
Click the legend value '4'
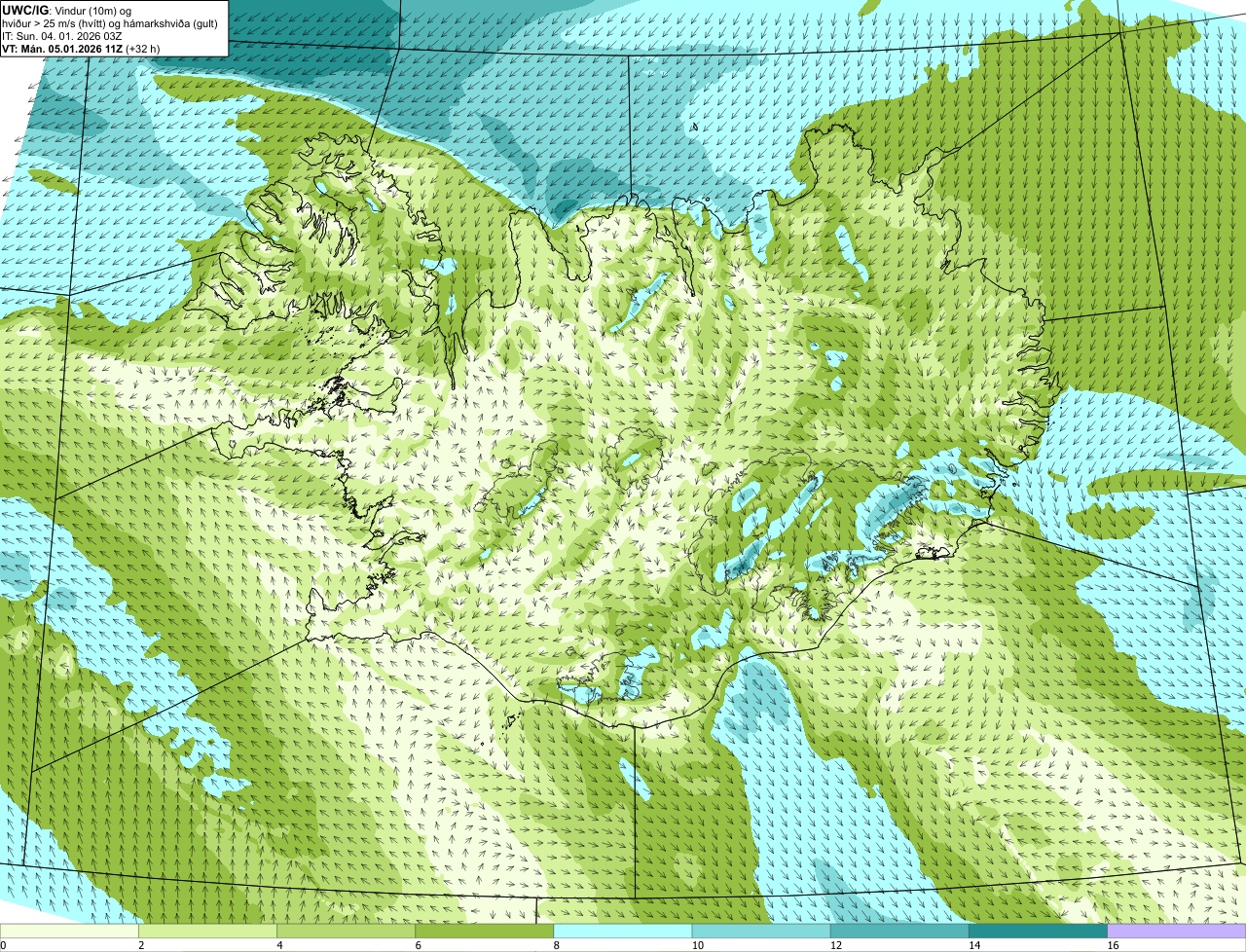[279, 945]
